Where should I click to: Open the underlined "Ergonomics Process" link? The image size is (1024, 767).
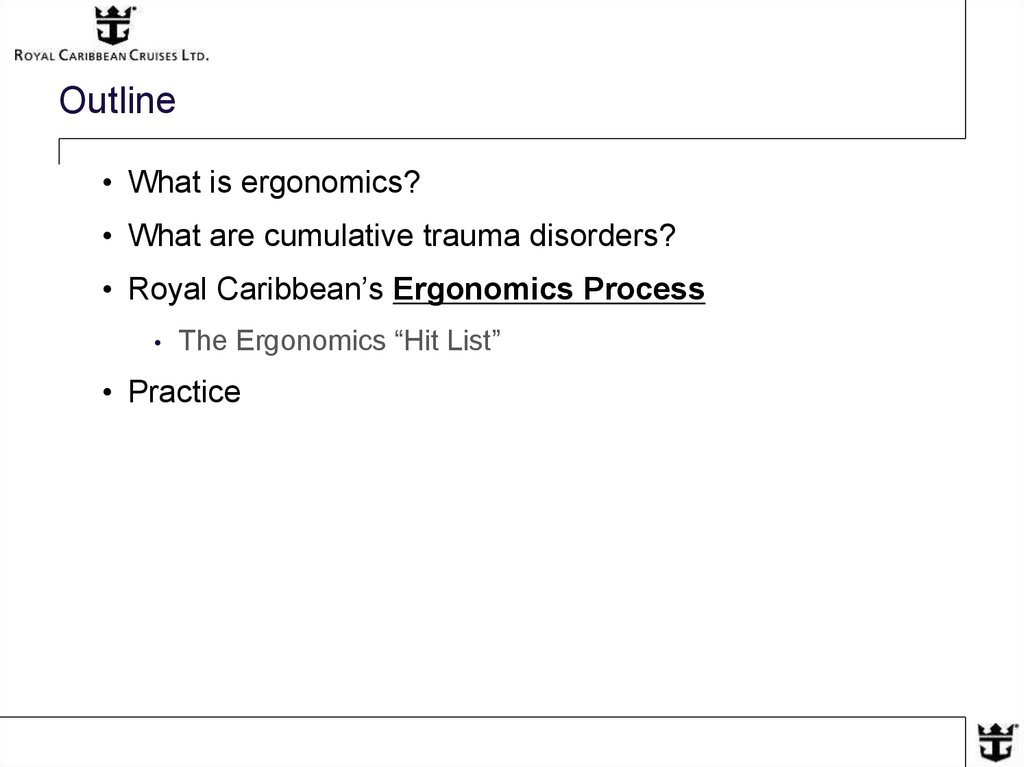tap(549, 289)
